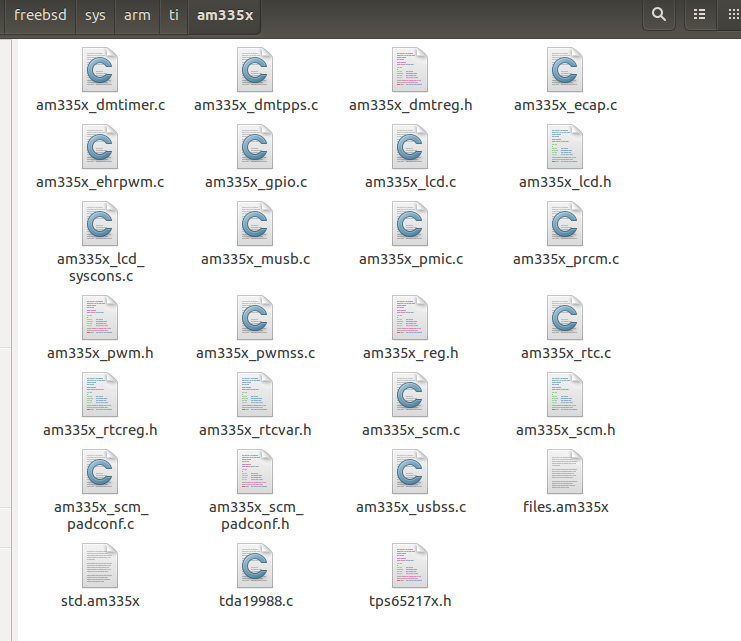Select the am335x_lcd_syscons.c file icon
This screenshot has height=641, width=741.
(100, 224)
